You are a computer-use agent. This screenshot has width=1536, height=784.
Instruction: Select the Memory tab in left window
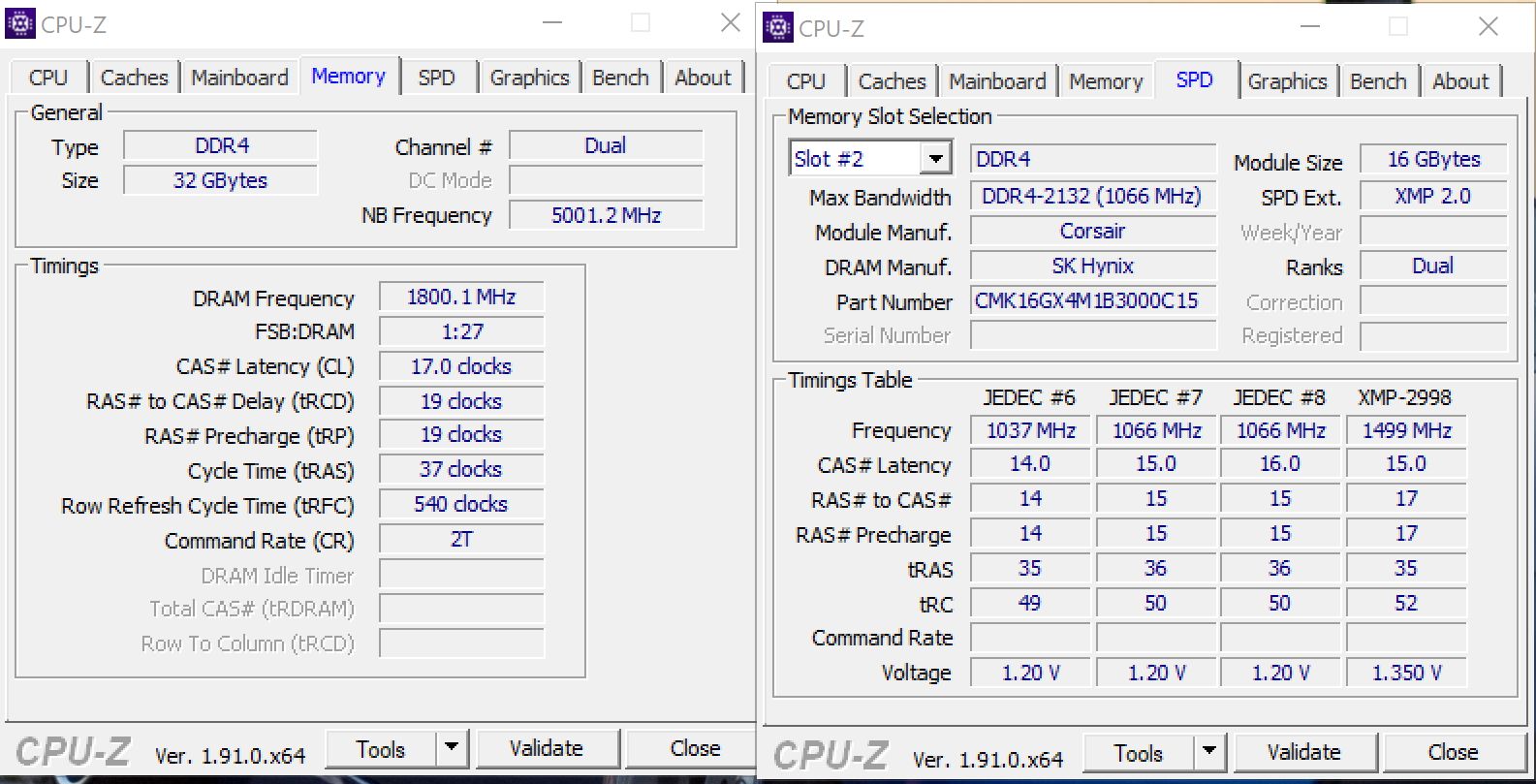[349, 76]
